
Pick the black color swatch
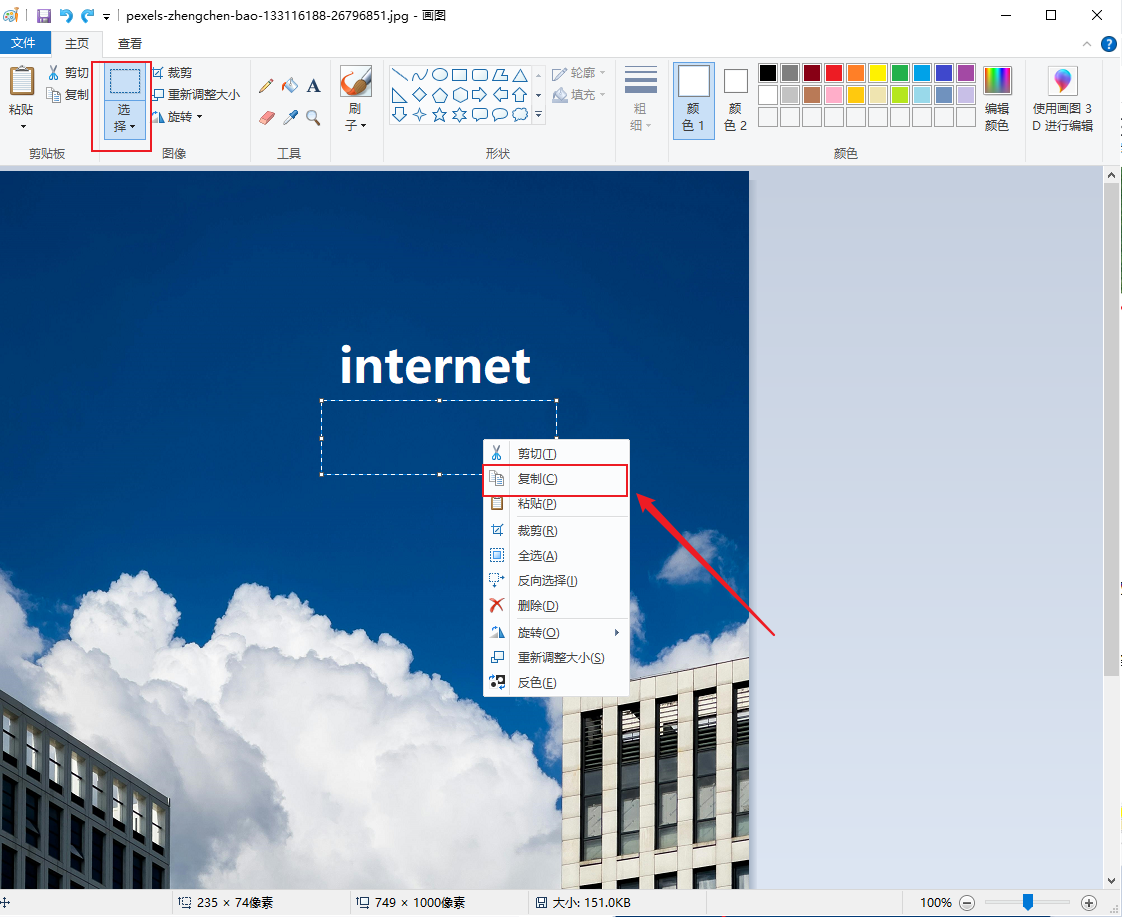pyautogui.click(x=768, y=73)
